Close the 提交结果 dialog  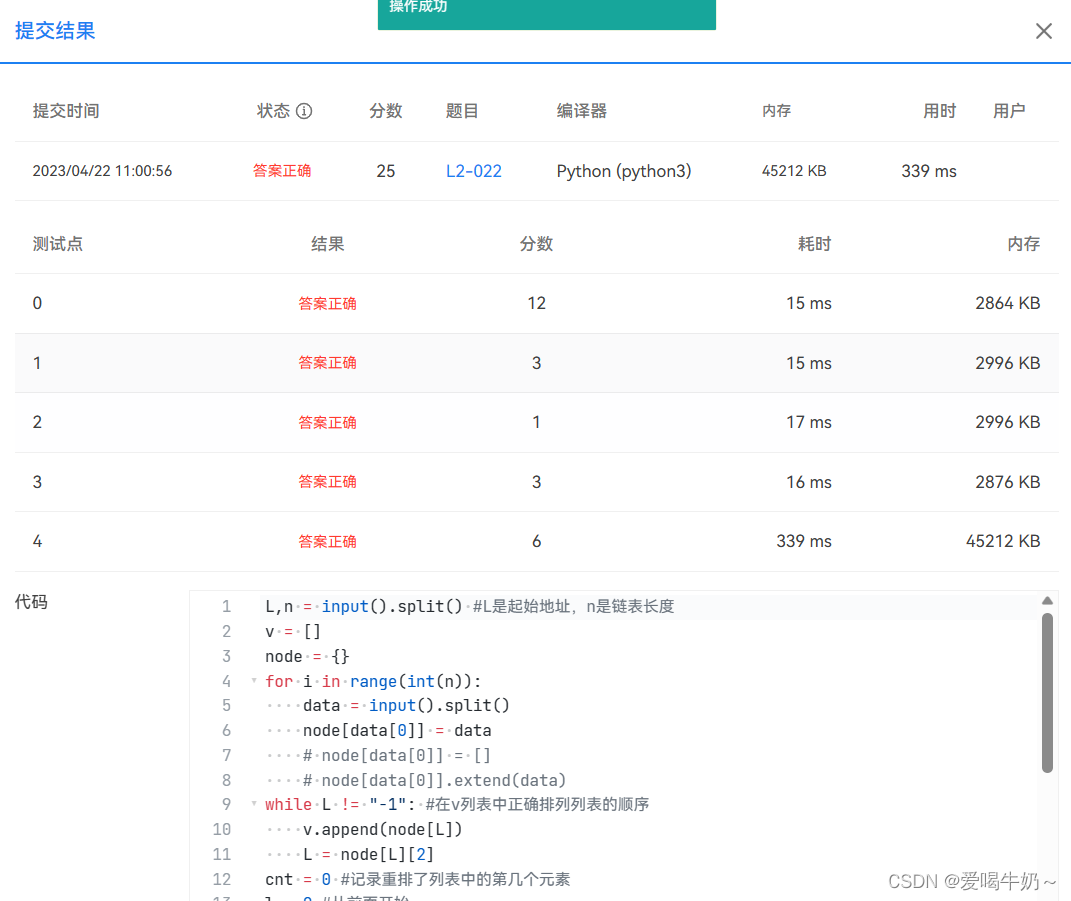(1044, 31)
